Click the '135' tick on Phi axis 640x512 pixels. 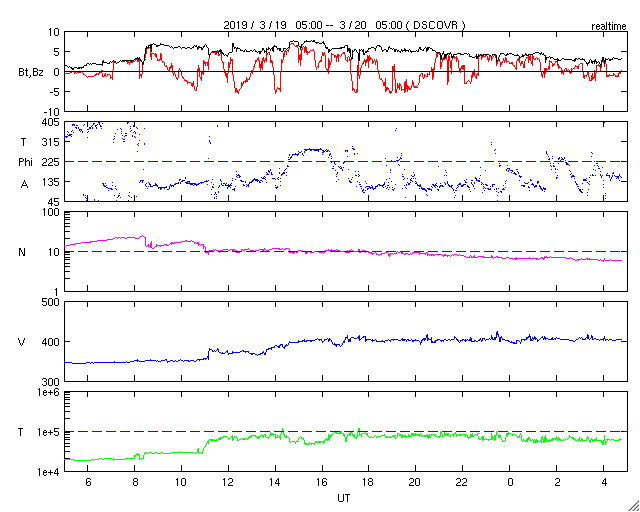pyautogui.click(x=51, y=182)
